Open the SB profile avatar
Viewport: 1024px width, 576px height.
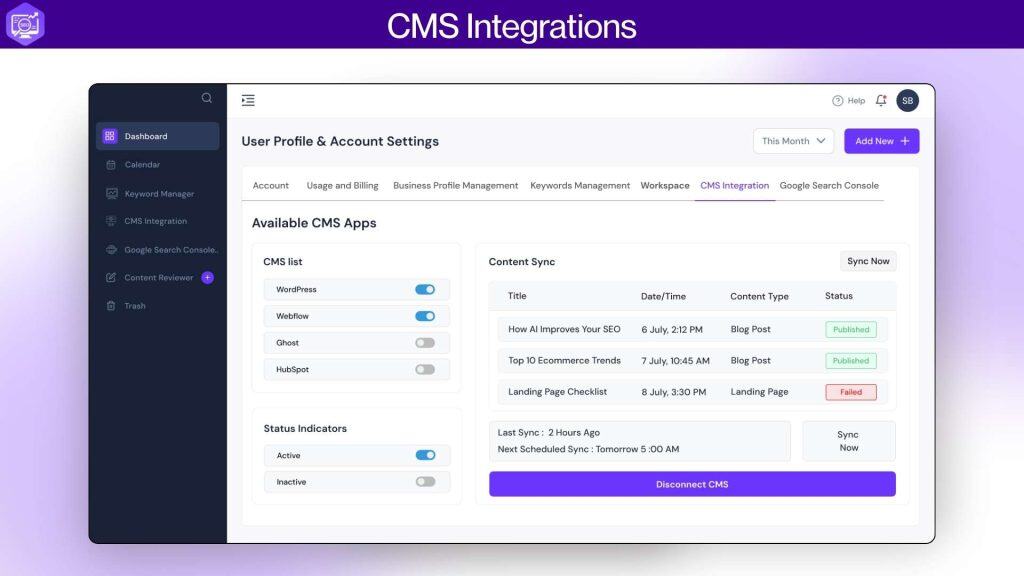907,100
